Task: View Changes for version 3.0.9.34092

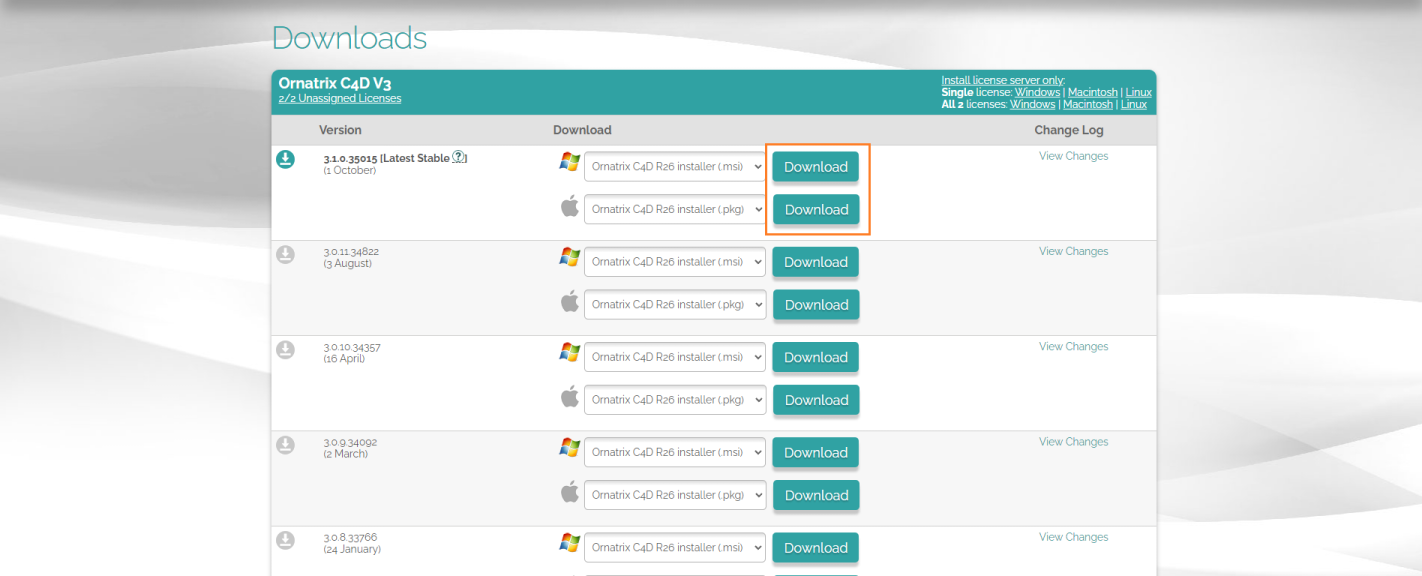Action: pyautogui.click(x=1073, y=442)
